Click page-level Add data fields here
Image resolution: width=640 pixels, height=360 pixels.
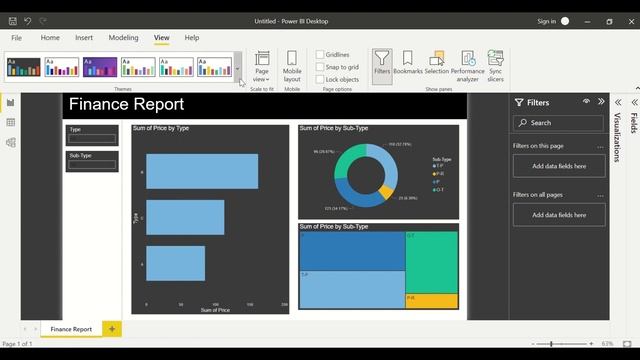coord(559,166)
